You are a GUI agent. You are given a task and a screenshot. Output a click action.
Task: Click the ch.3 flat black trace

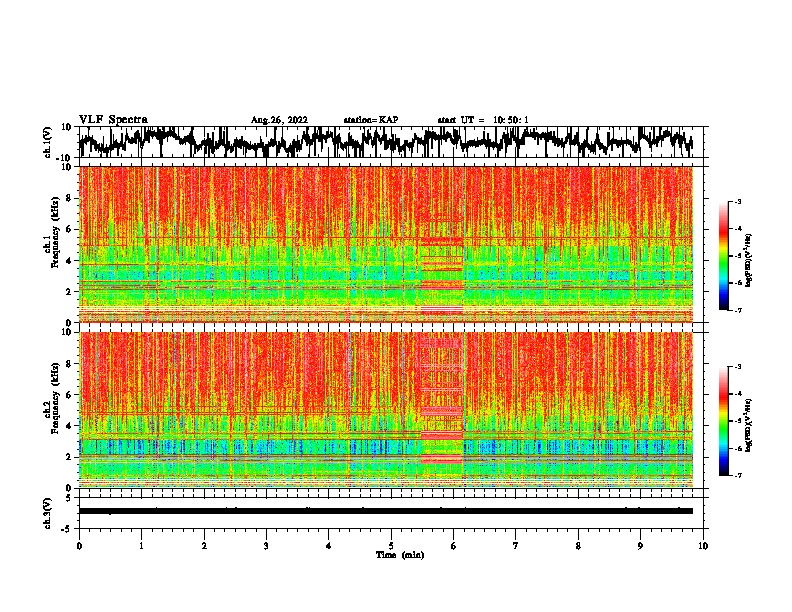click(x=385, y=511)
